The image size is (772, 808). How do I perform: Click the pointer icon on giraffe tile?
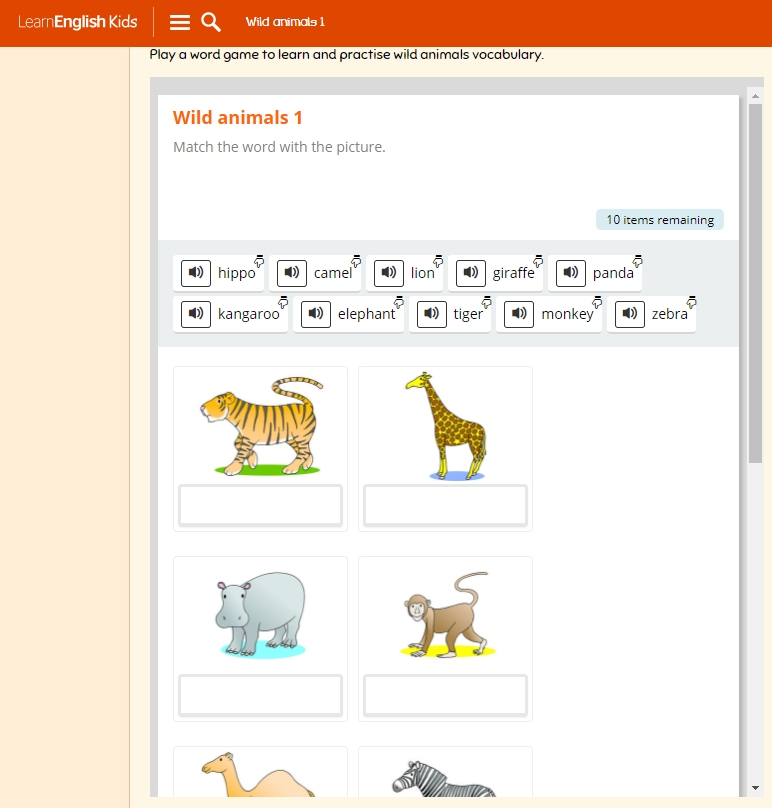click(x=538, y=261)
